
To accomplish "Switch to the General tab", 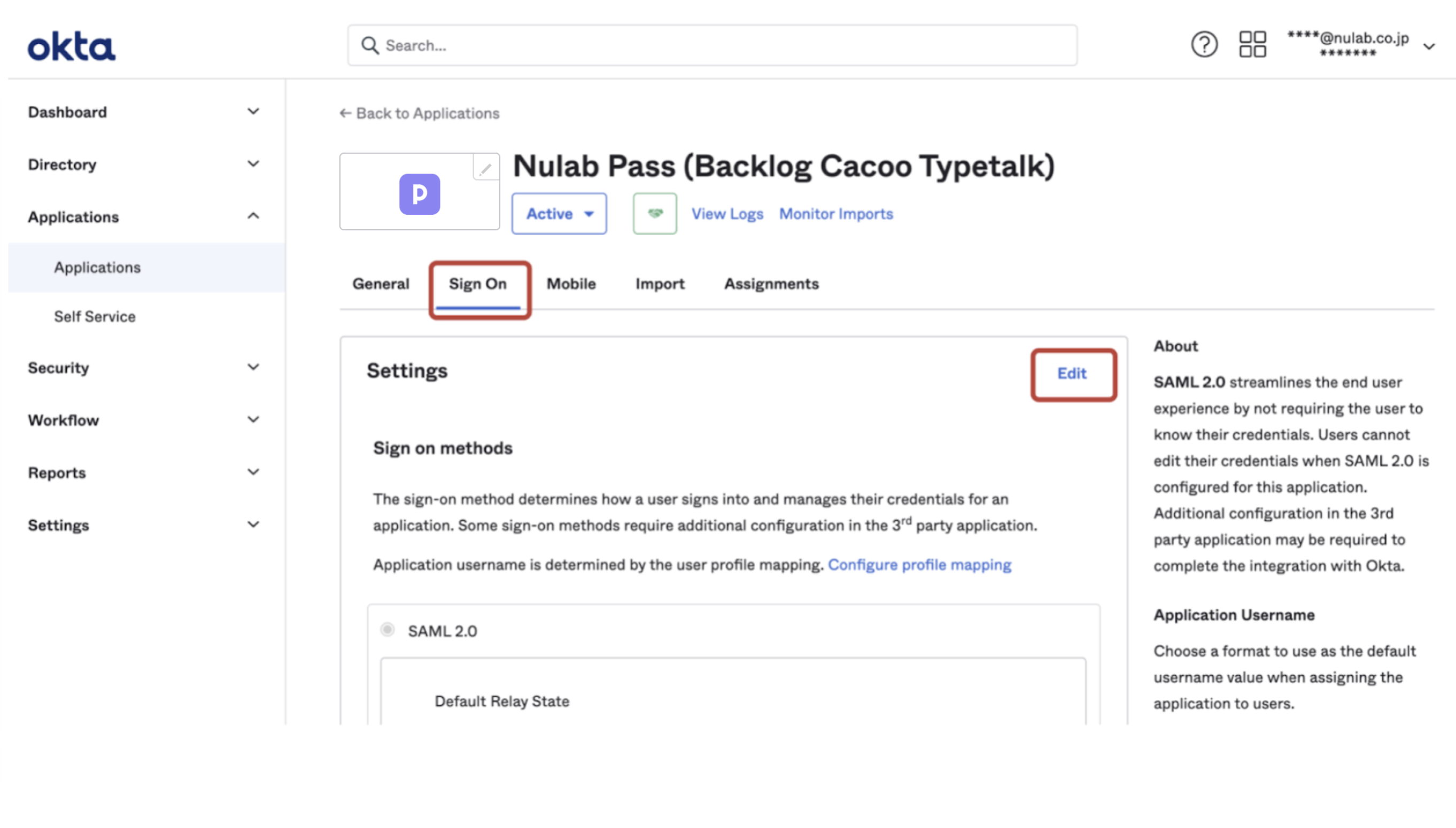I will tap(381, 284).
